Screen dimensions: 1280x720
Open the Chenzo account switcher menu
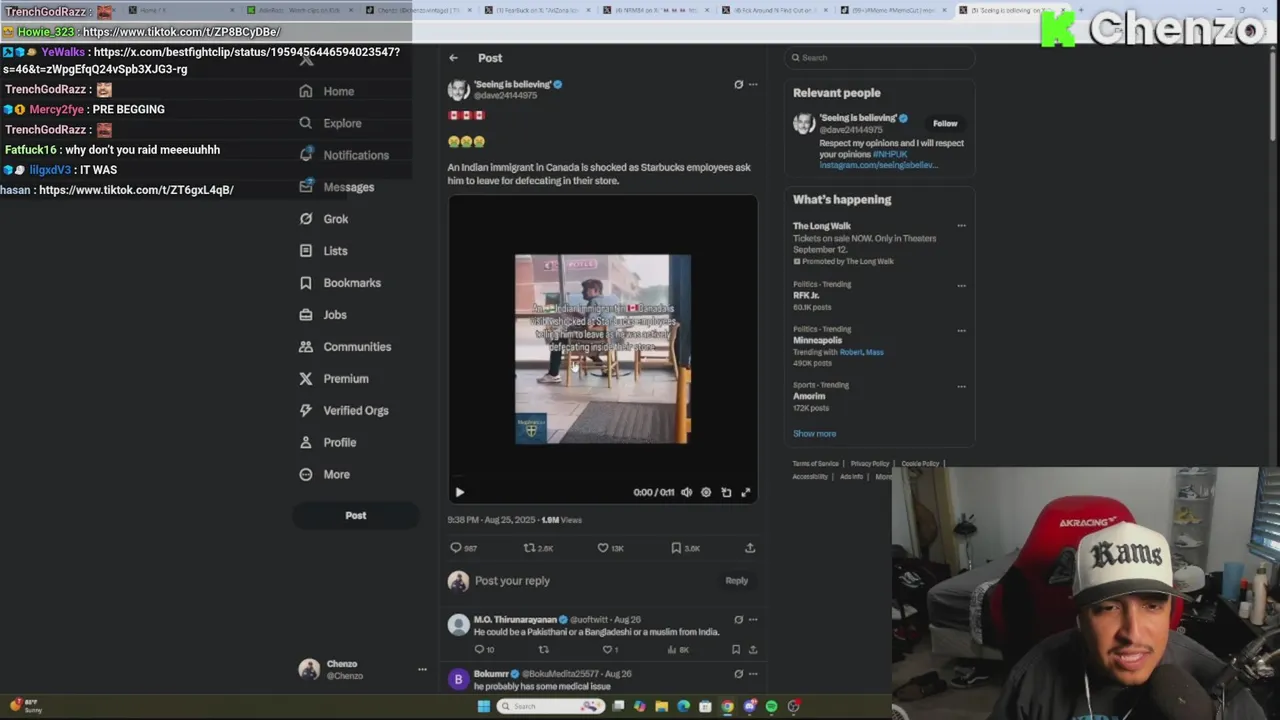point(422,670)
